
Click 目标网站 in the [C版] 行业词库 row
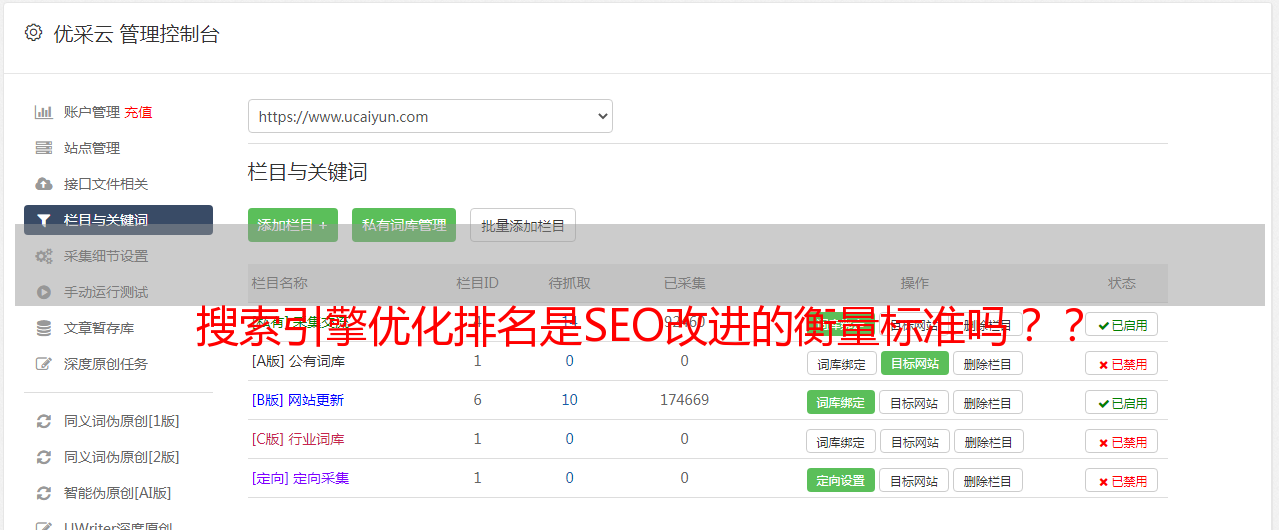coord(915,442)
